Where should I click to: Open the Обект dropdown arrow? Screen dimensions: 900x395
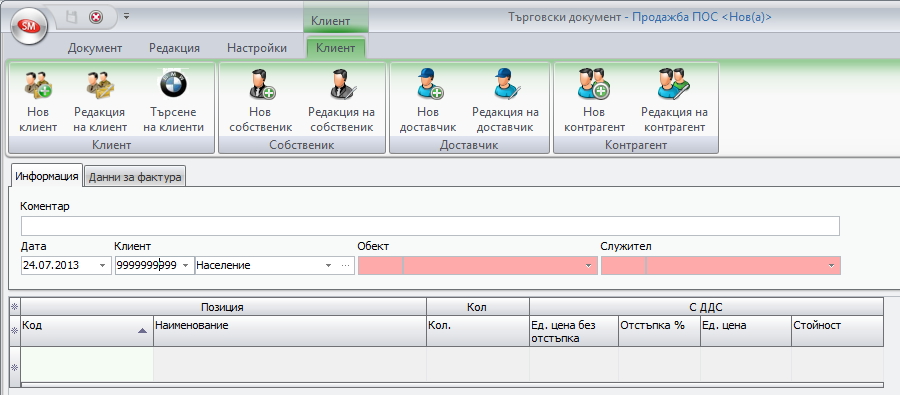click(x=588, y=266)
